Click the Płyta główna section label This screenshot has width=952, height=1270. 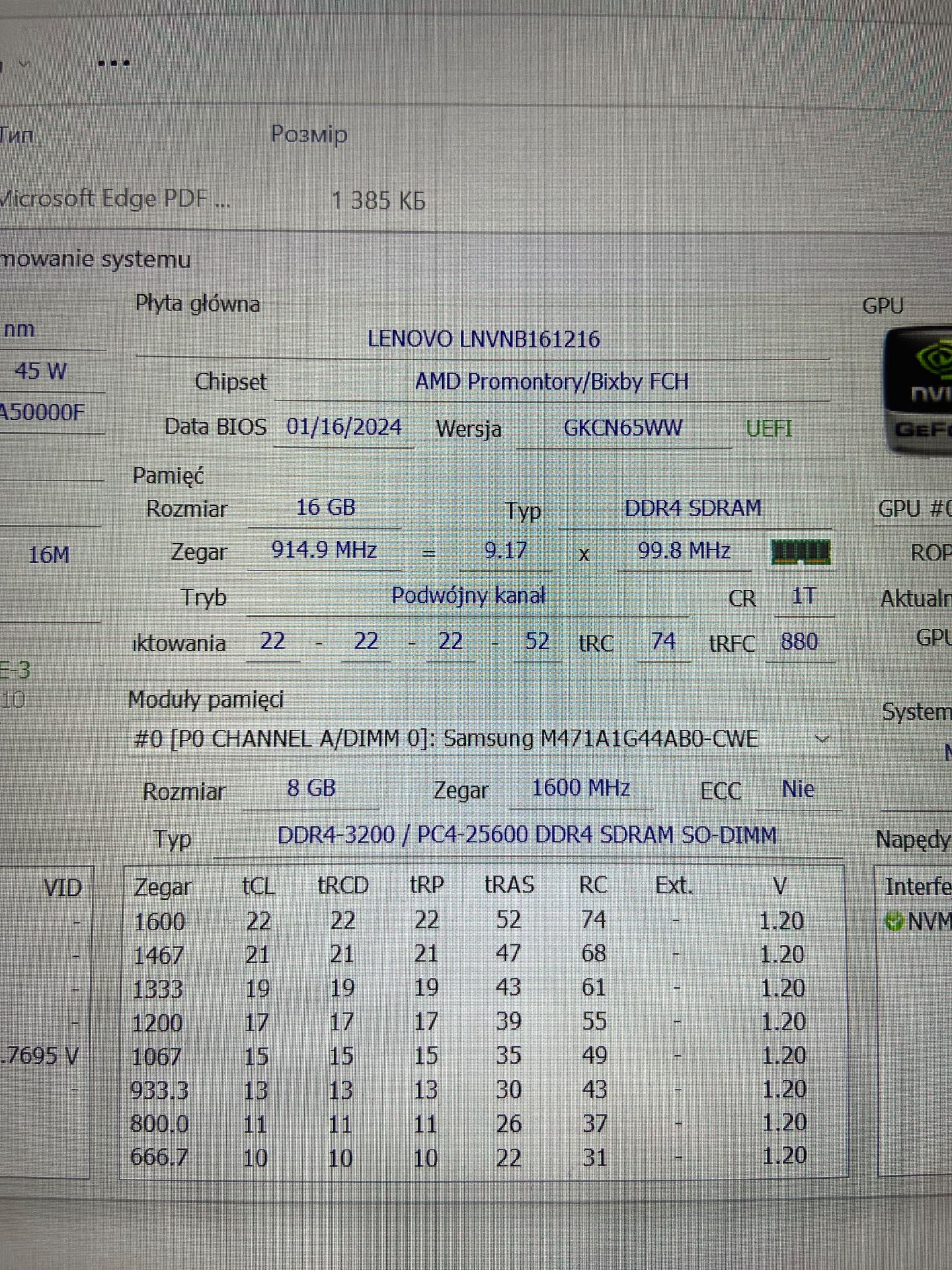pyautogui.click(x=198, y=304)
